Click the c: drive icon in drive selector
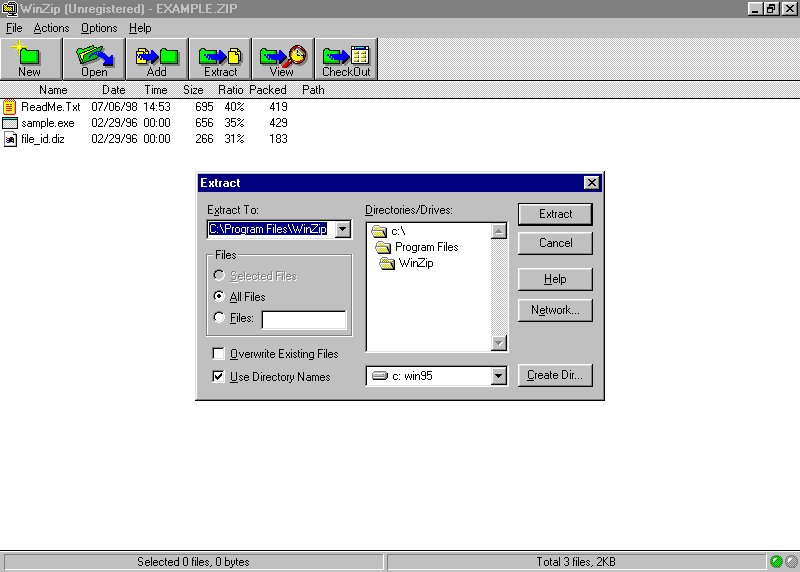This screenshot has height=572, width=800. point(380,376)
